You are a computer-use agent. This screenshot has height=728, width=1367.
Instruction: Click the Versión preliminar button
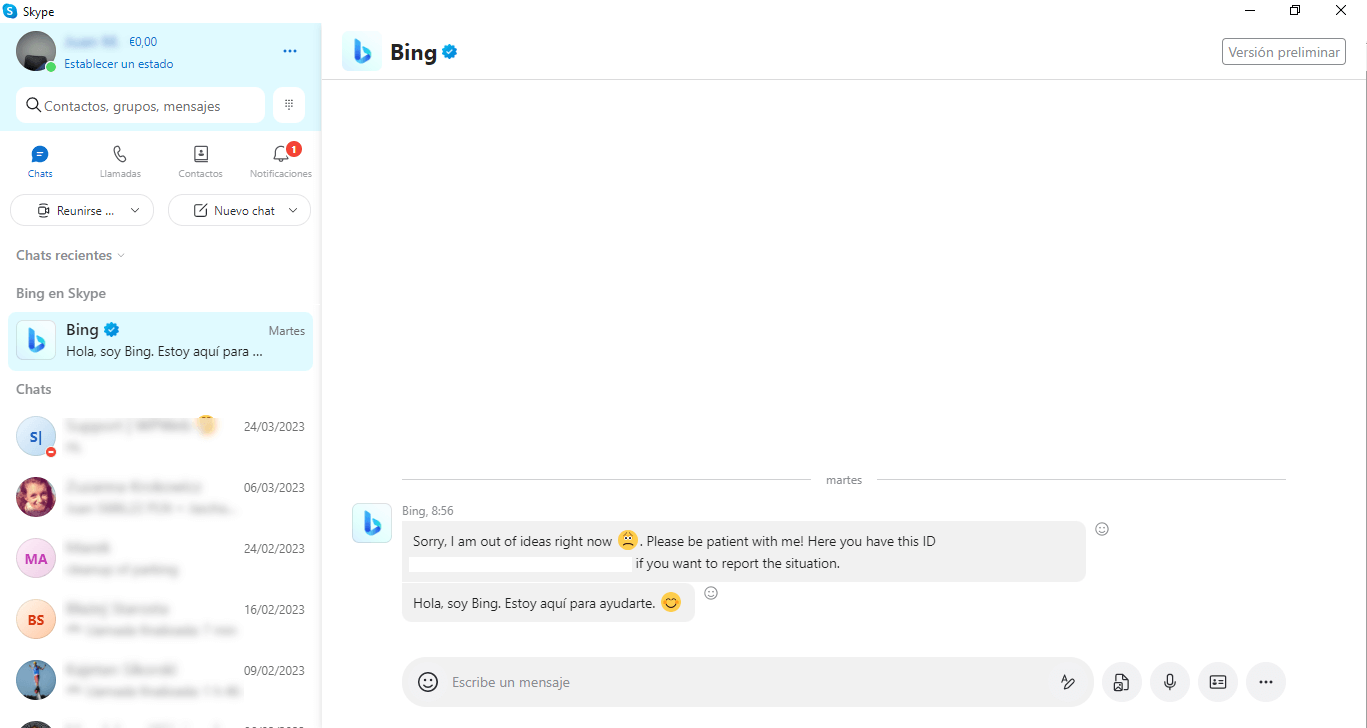point(1284,52)
